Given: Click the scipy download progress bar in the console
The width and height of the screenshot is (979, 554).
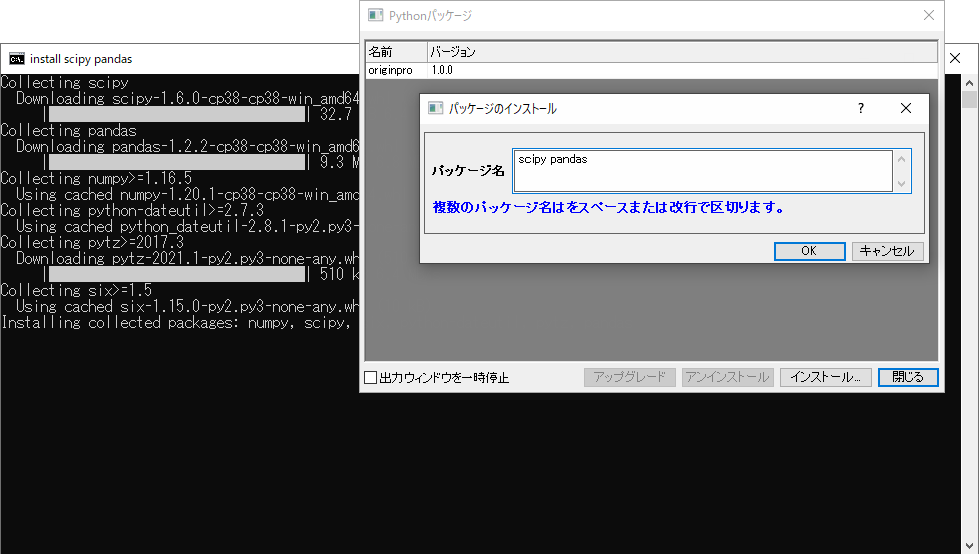Looking at the screenshot, I should pos(177,114).
